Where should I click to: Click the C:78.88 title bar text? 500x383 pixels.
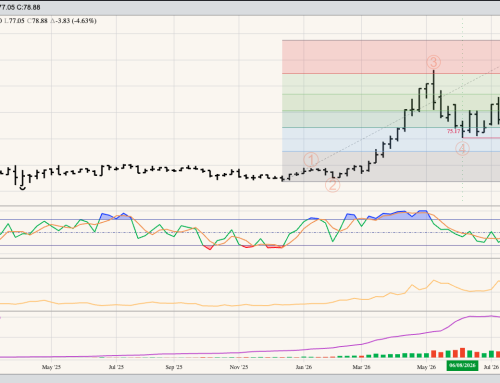(28, 7)
